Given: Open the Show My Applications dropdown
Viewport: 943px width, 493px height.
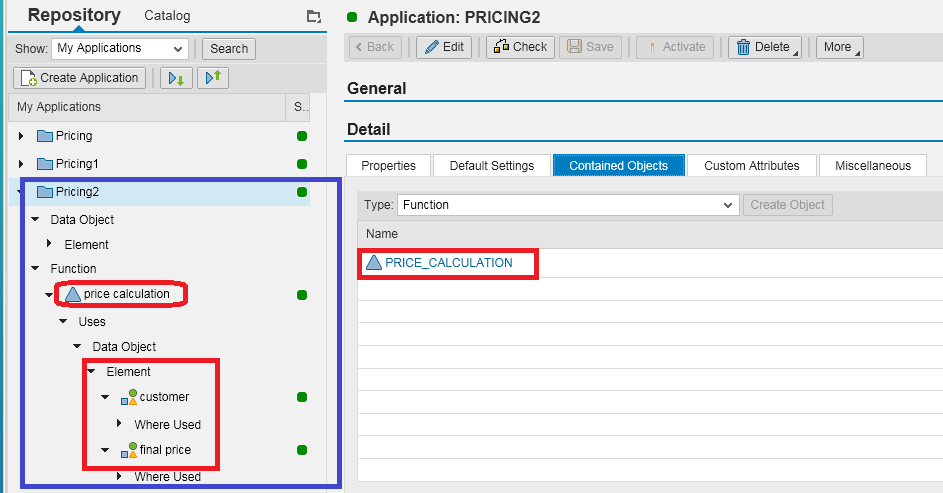Looking at the screenshot, I should 120,49.
